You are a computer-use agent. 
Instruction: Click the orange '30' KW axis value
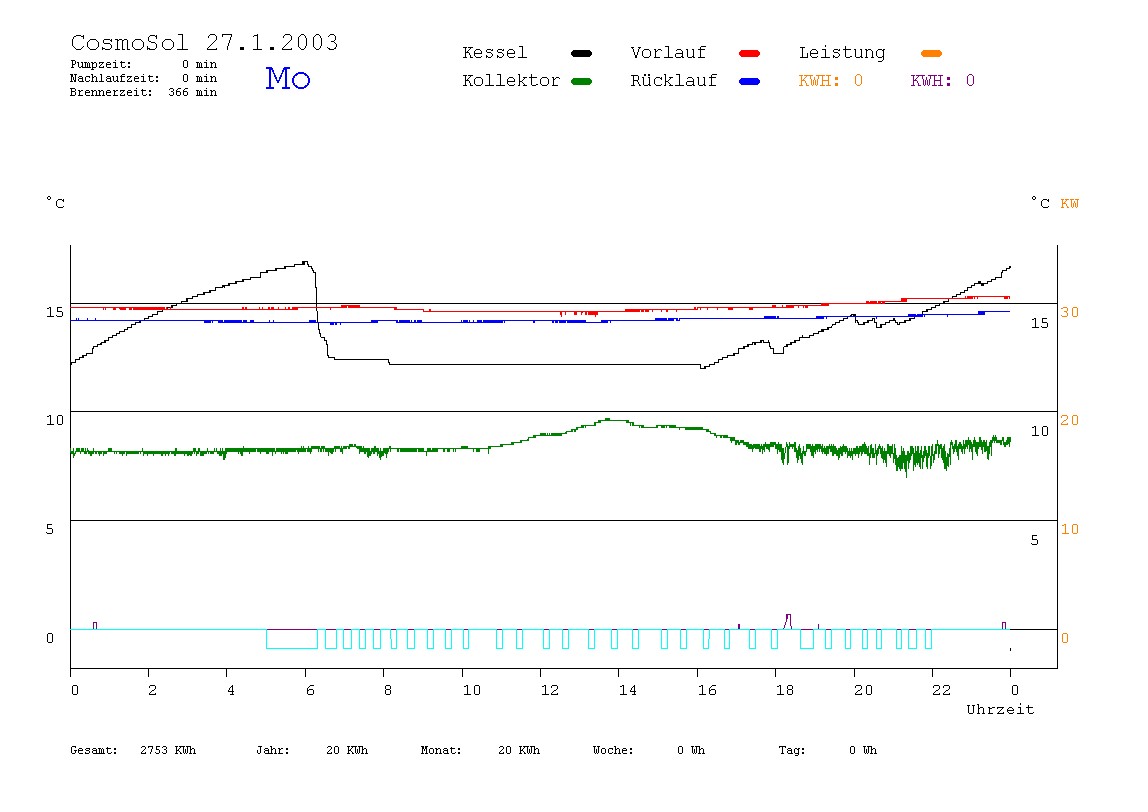point(1070,312)
